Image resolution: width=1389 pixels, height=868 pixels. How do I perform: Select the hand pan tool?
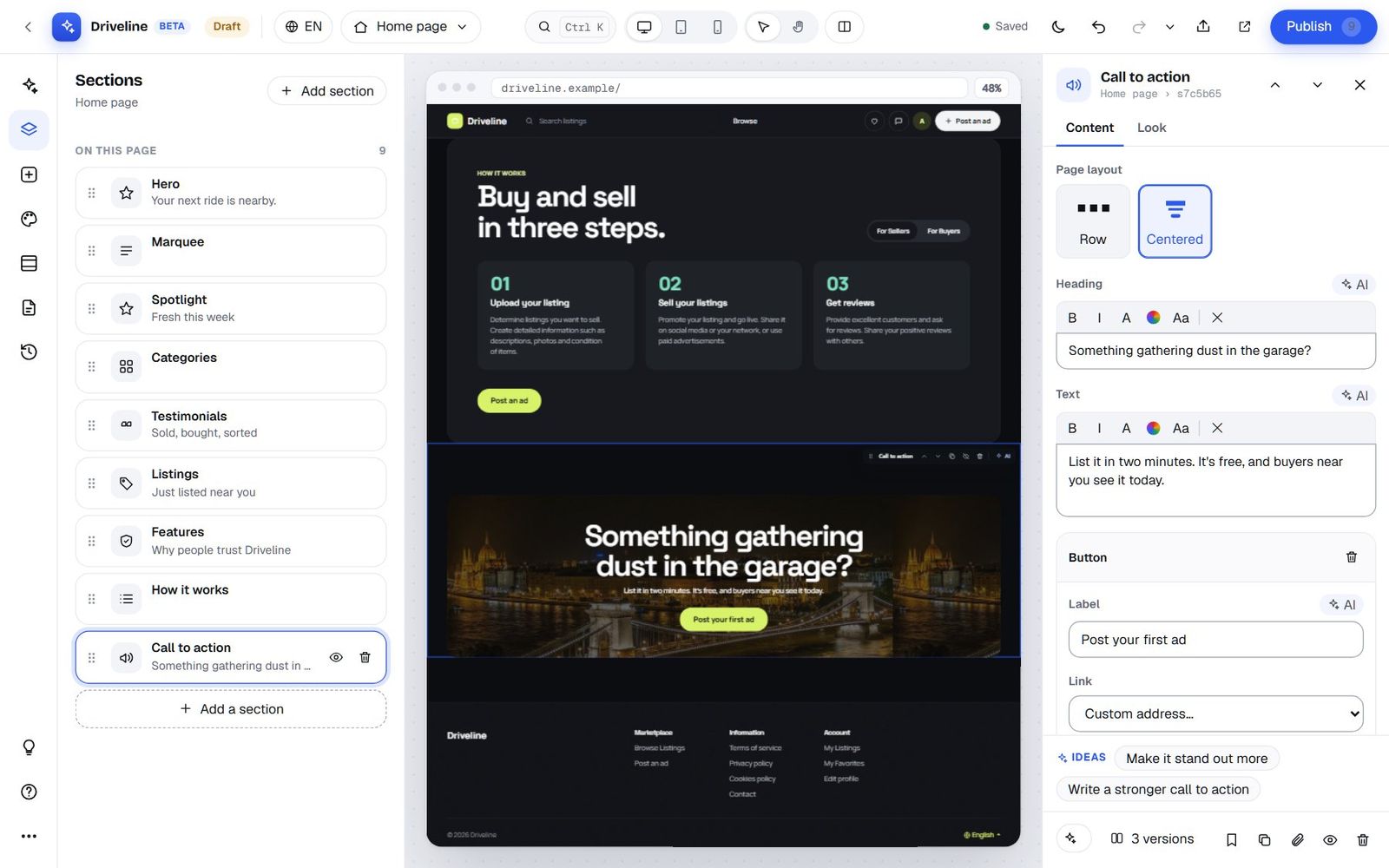798,27
